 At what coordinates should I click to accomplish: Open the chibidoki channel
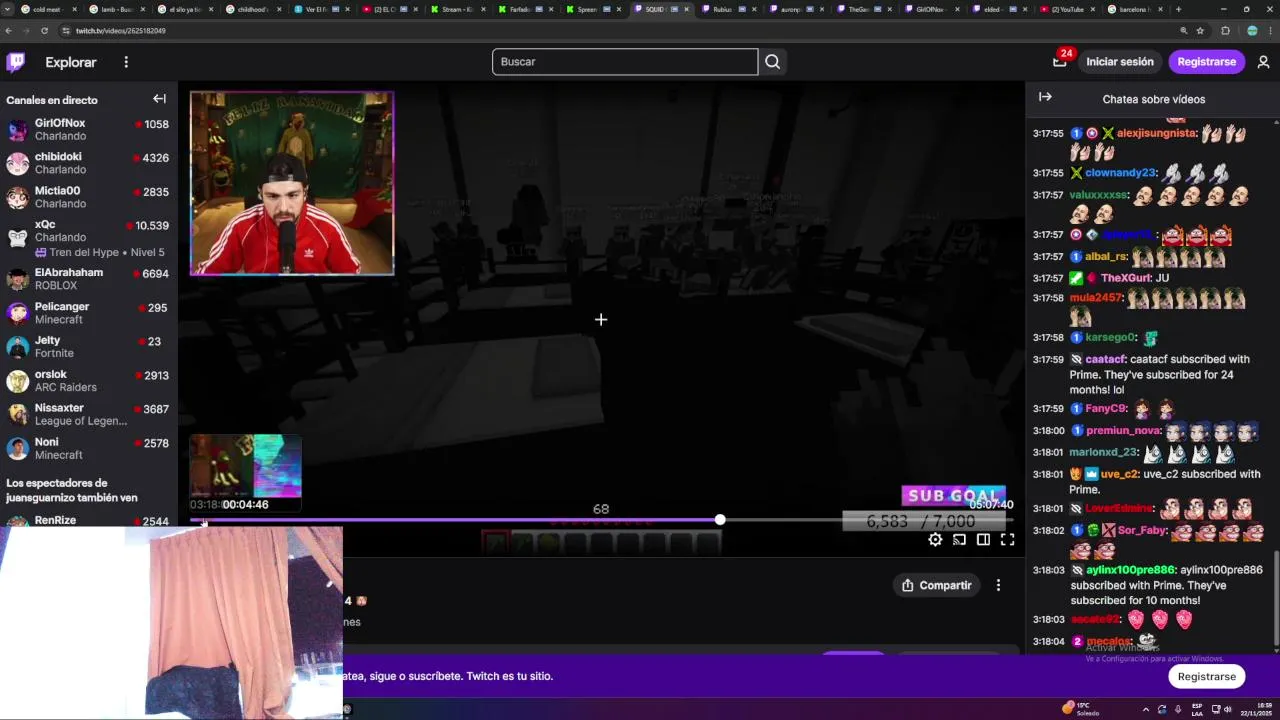89,163
